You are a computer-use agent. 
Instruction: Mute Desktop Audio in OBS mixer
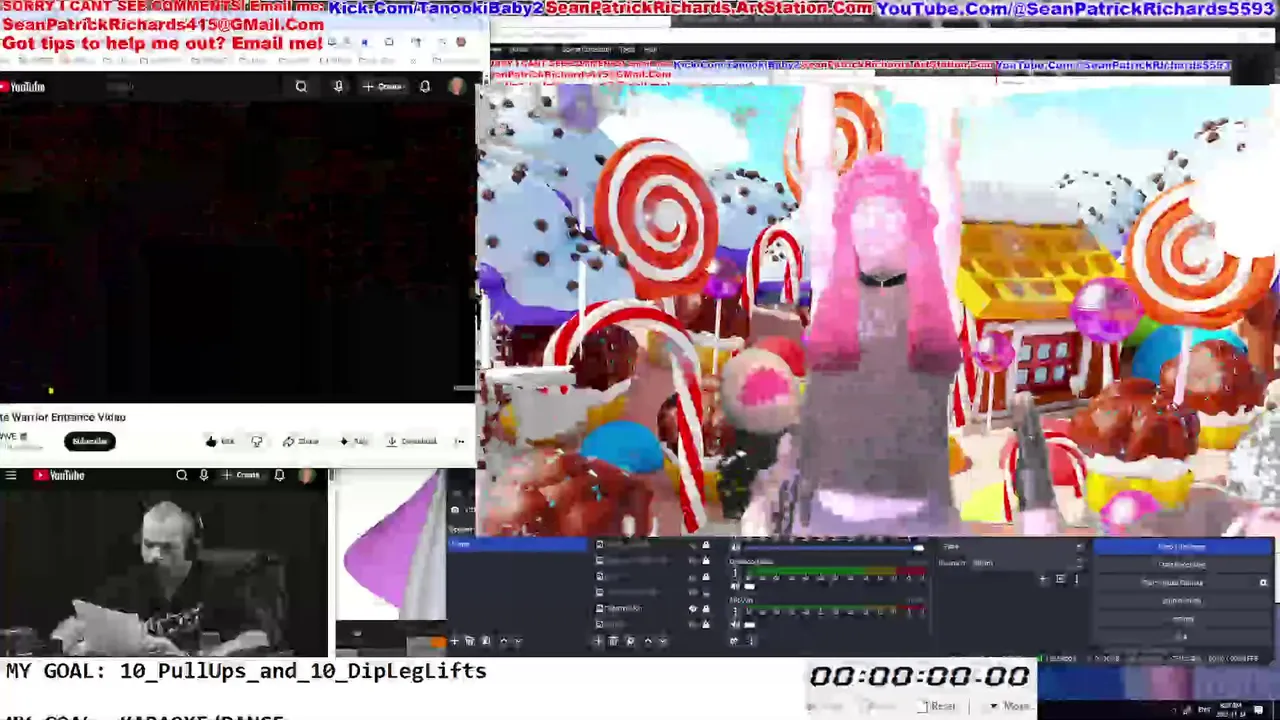pos(735,586)
